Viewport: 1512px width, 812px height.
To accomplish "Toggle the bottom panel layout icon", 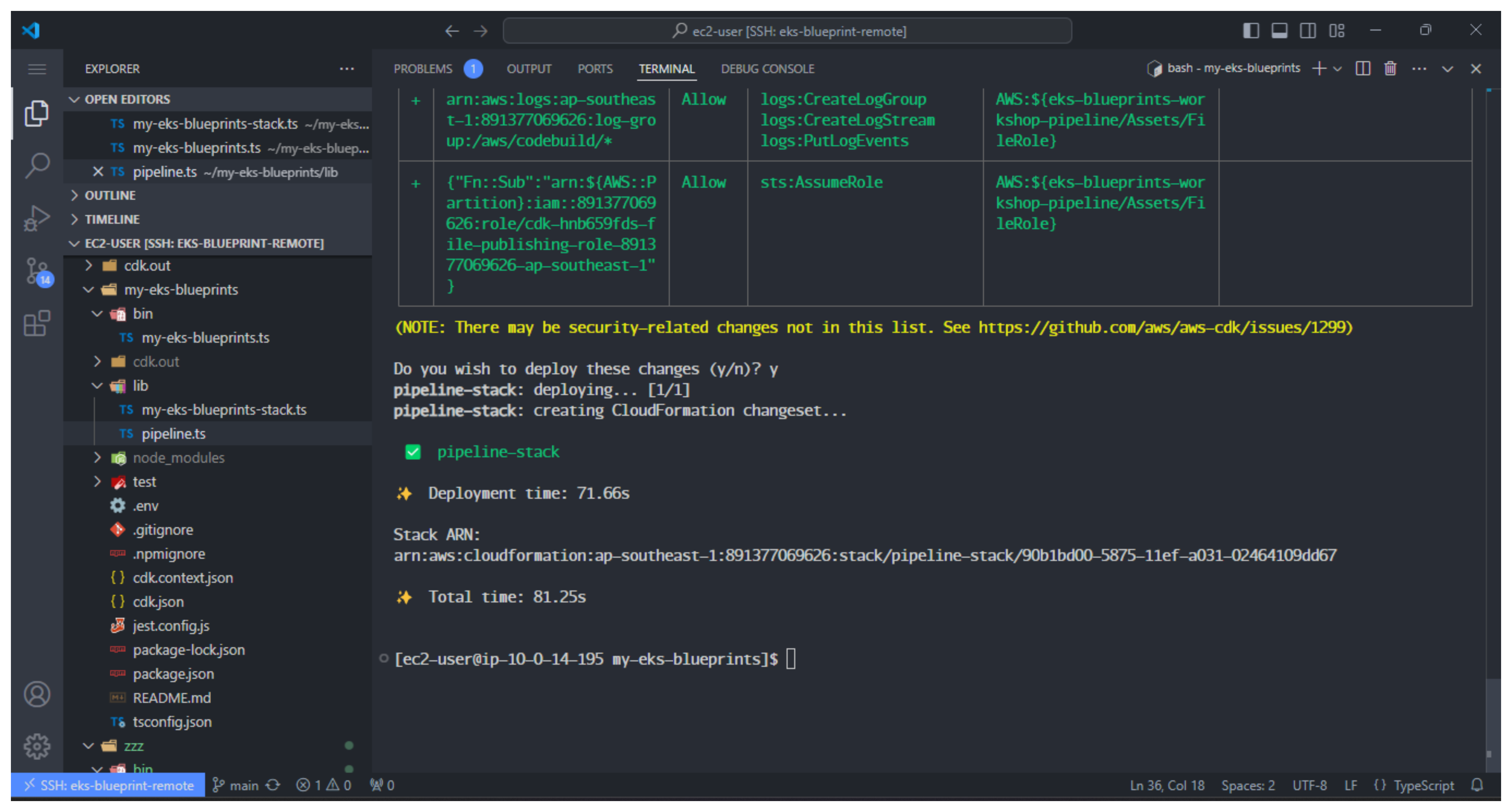I will 1279,31.
